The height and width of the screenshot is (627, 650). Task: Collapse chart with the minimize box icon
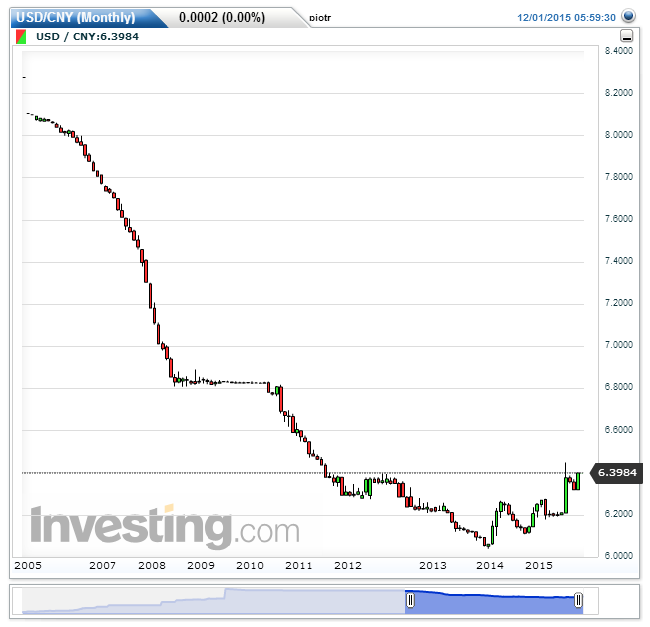pos(626,36)
